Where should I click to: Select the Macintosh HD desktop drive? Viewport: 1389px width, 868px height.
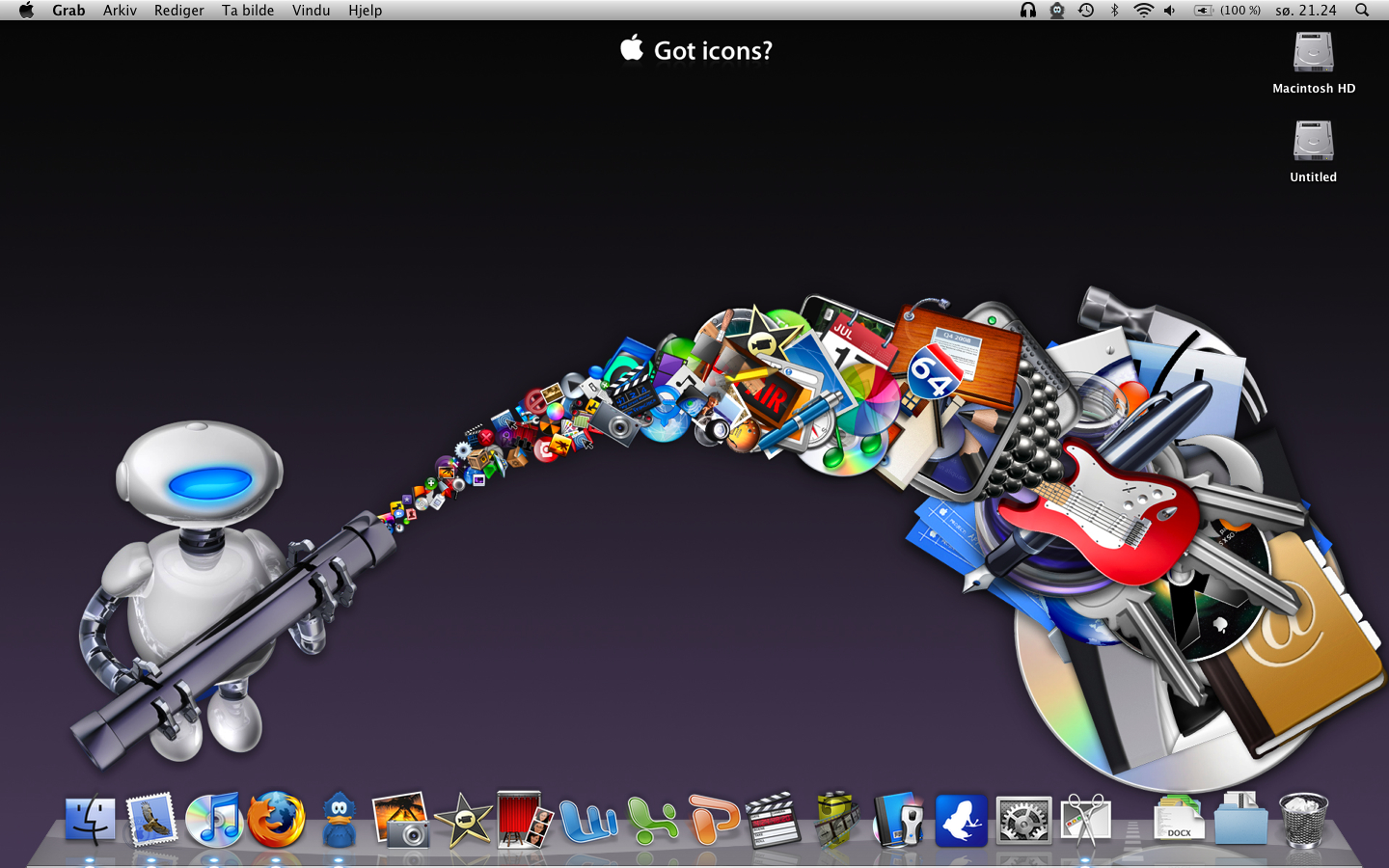pyautogui.click(x=1313, y=63)
